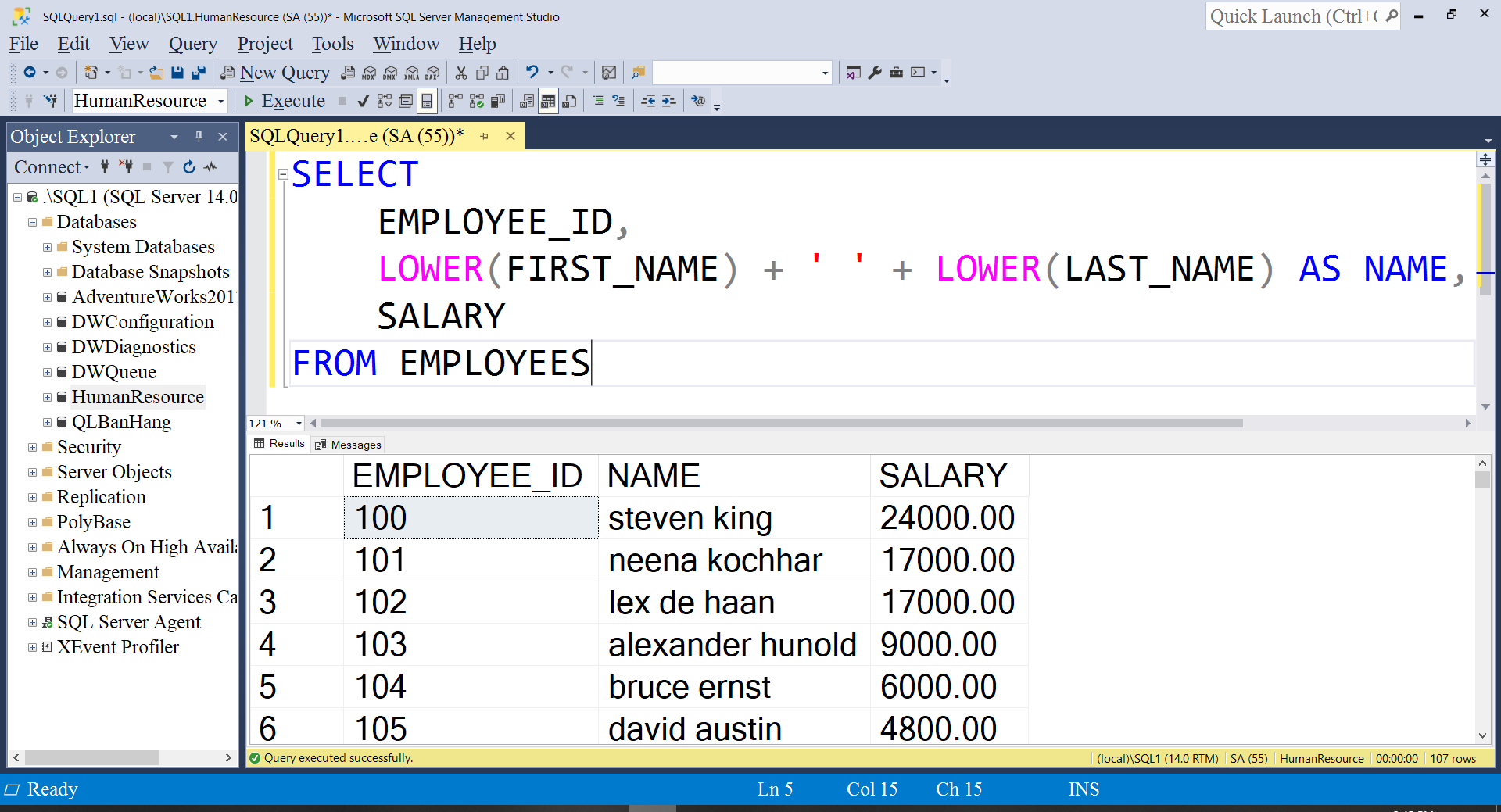
Task: Toggle Results to Text output mode
Action: pyautogui.click(x=527, y=101)
